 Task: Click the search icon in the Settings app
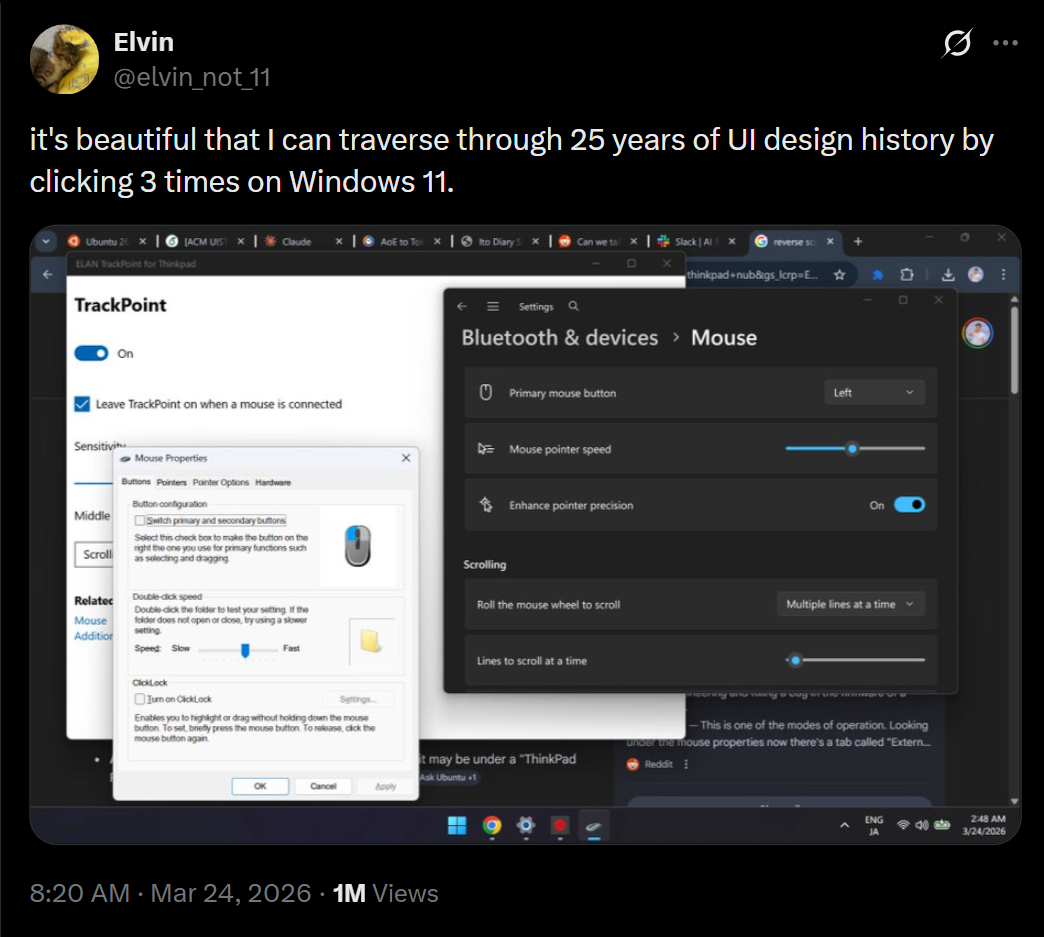(573, 306)
